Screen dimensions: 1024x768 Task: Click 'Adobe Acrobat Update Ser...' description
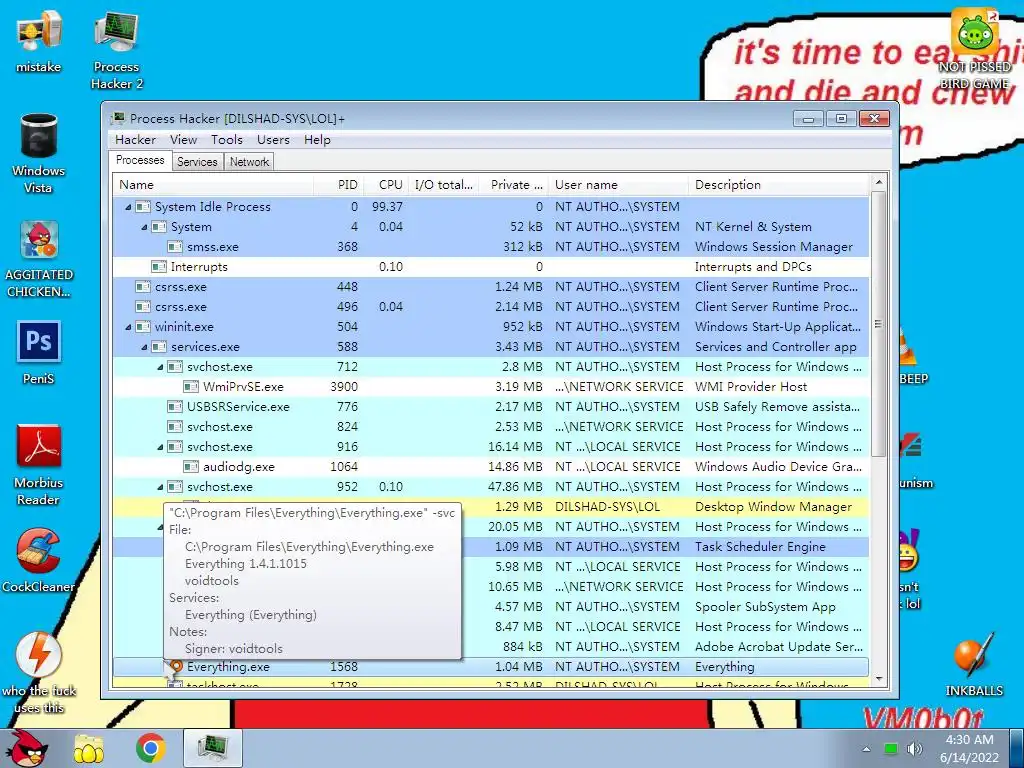point(778,647)
